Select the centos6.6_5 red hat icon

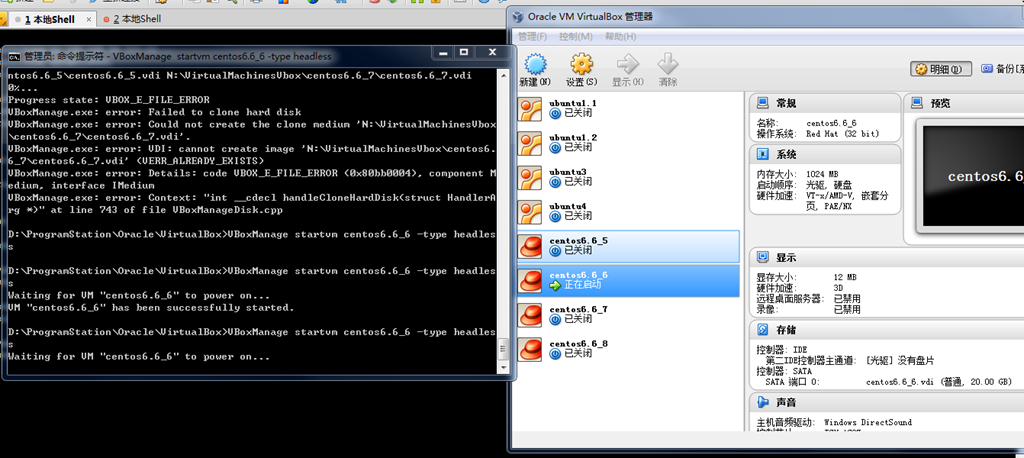(x=530, y=246)
